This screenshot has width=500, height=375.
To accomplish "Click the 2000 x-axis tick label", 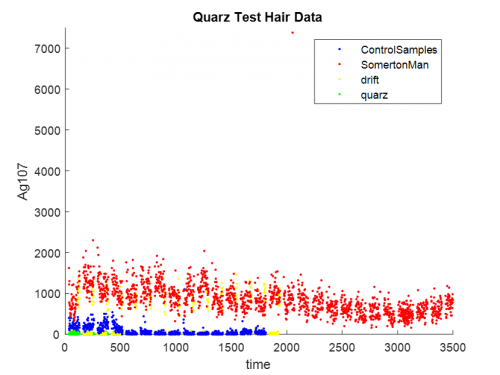I will (x=286, y=348).
